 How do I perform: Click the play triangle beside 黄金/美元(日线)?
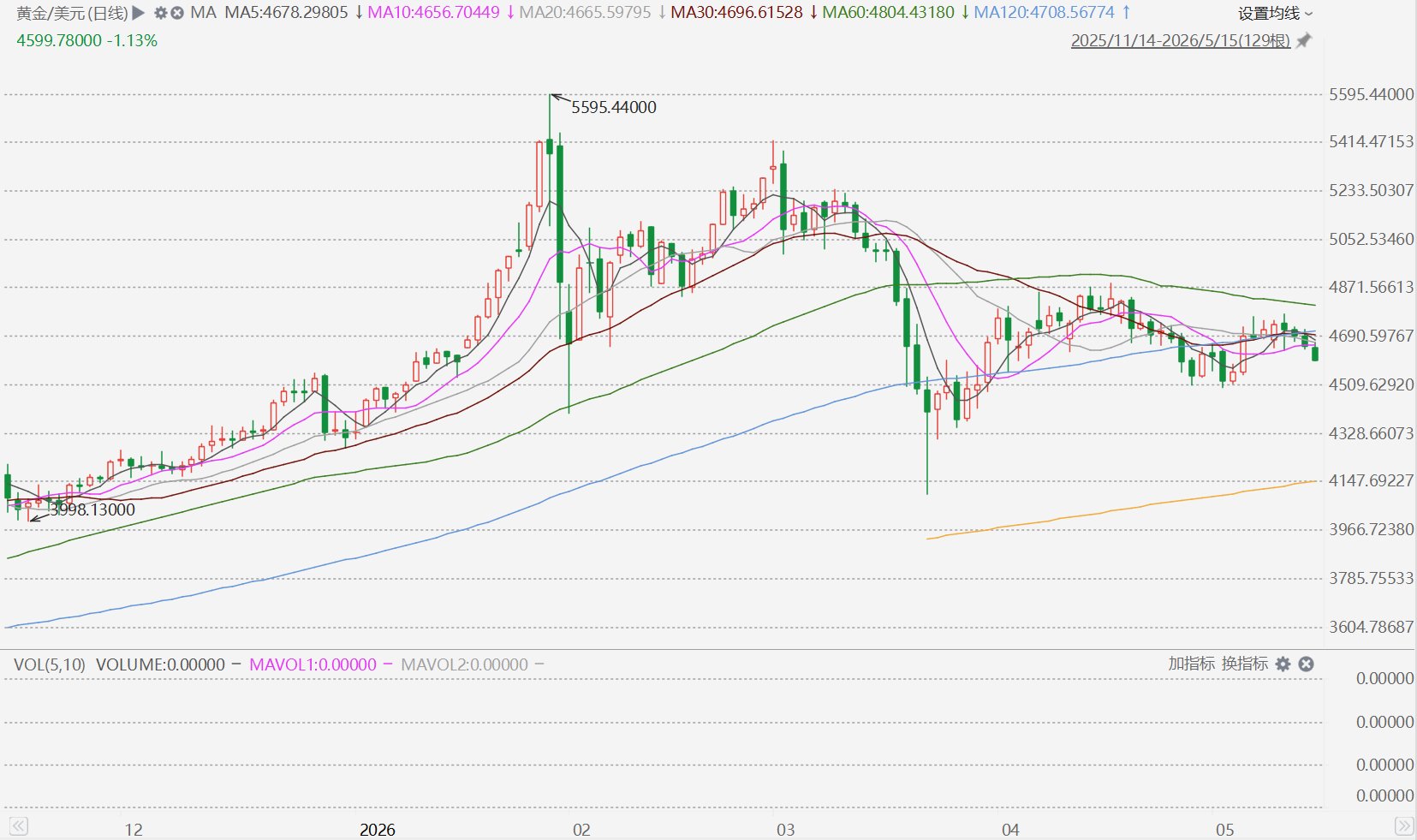click(139, 13)
